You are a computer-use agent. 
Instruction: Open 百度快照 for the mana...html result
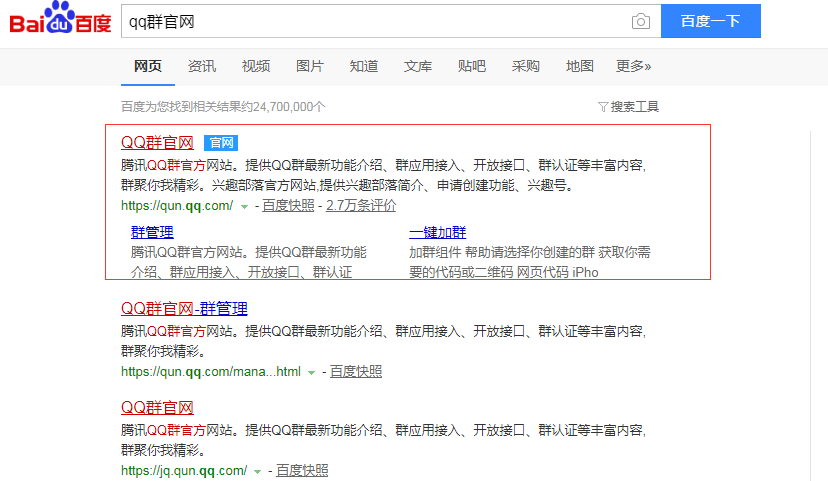[356, 372]
